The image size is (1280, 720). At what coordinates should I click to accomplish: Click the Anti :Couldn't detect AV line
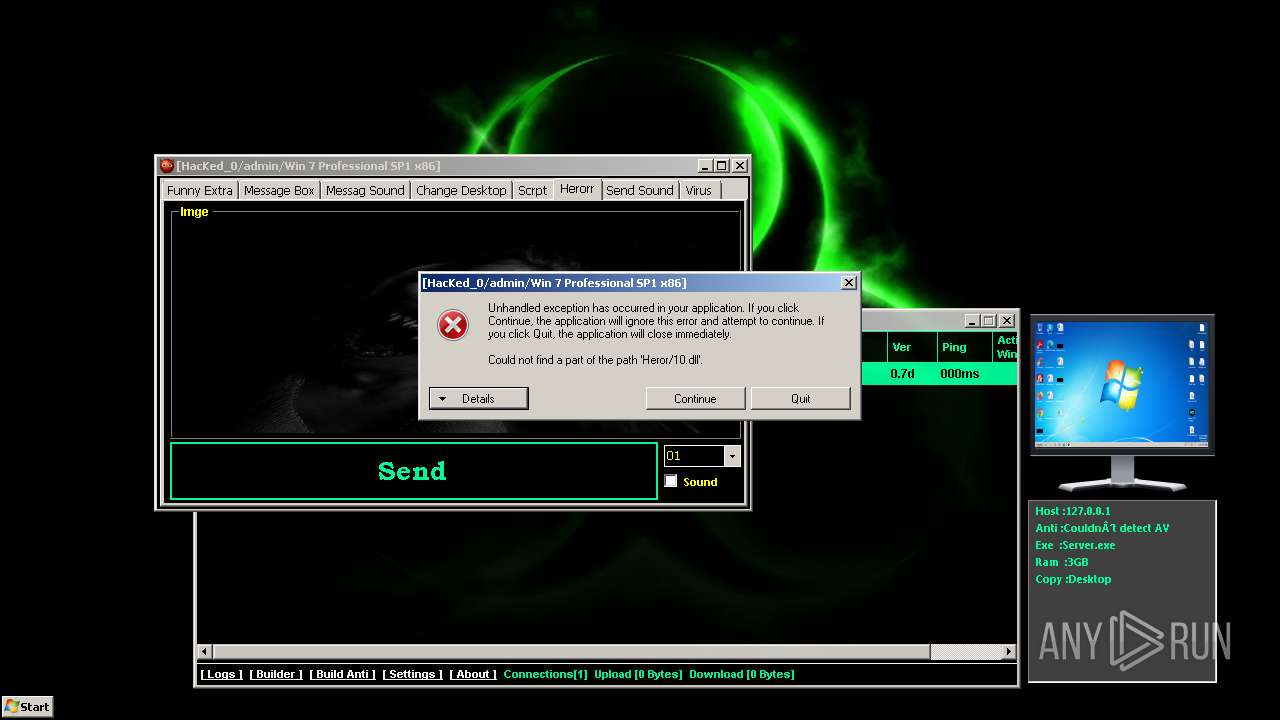tap(1102, 528)
